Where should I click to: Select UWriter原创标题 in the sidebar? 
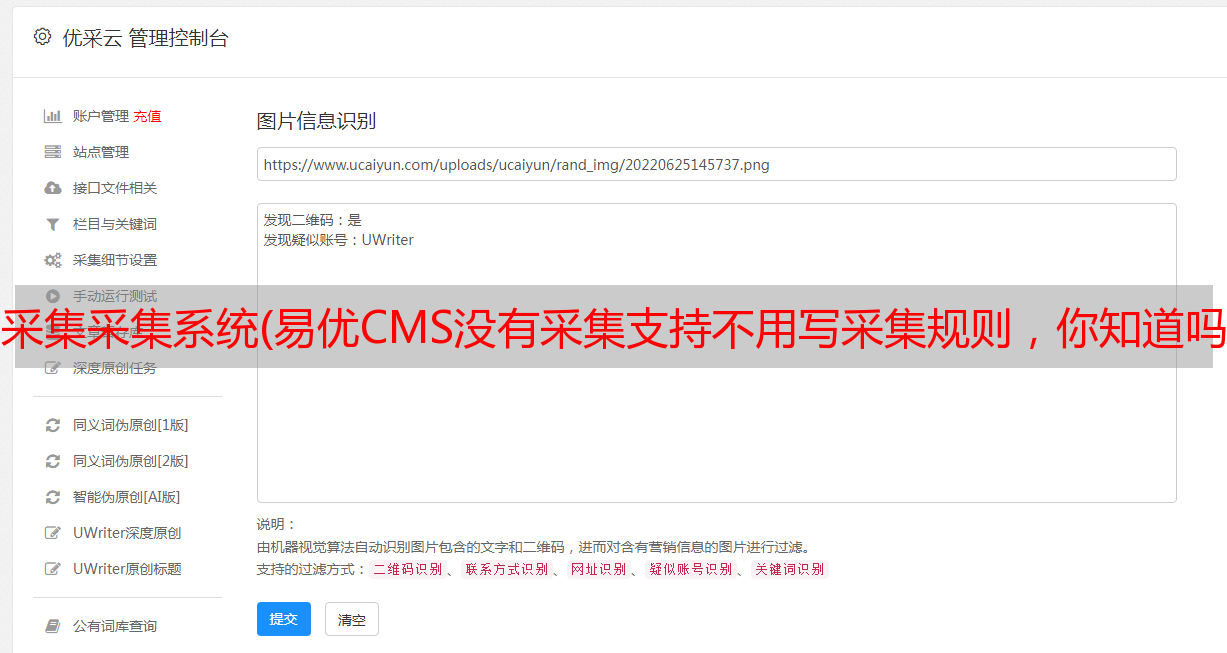[x=127, y=569]
